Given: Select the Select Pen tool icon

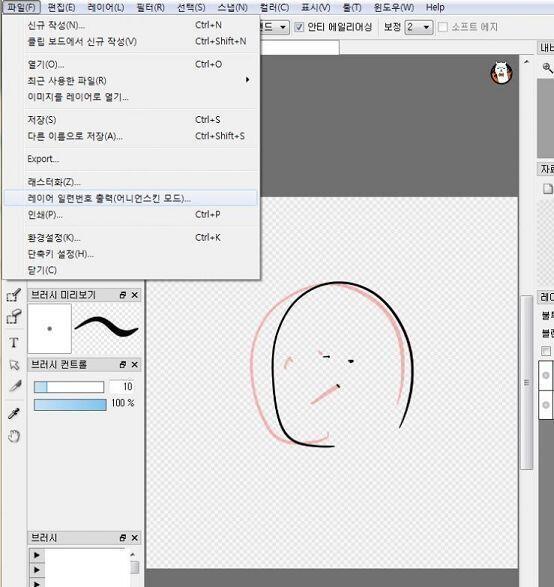Looking at the screenshot, I should [x=14, y=295].
